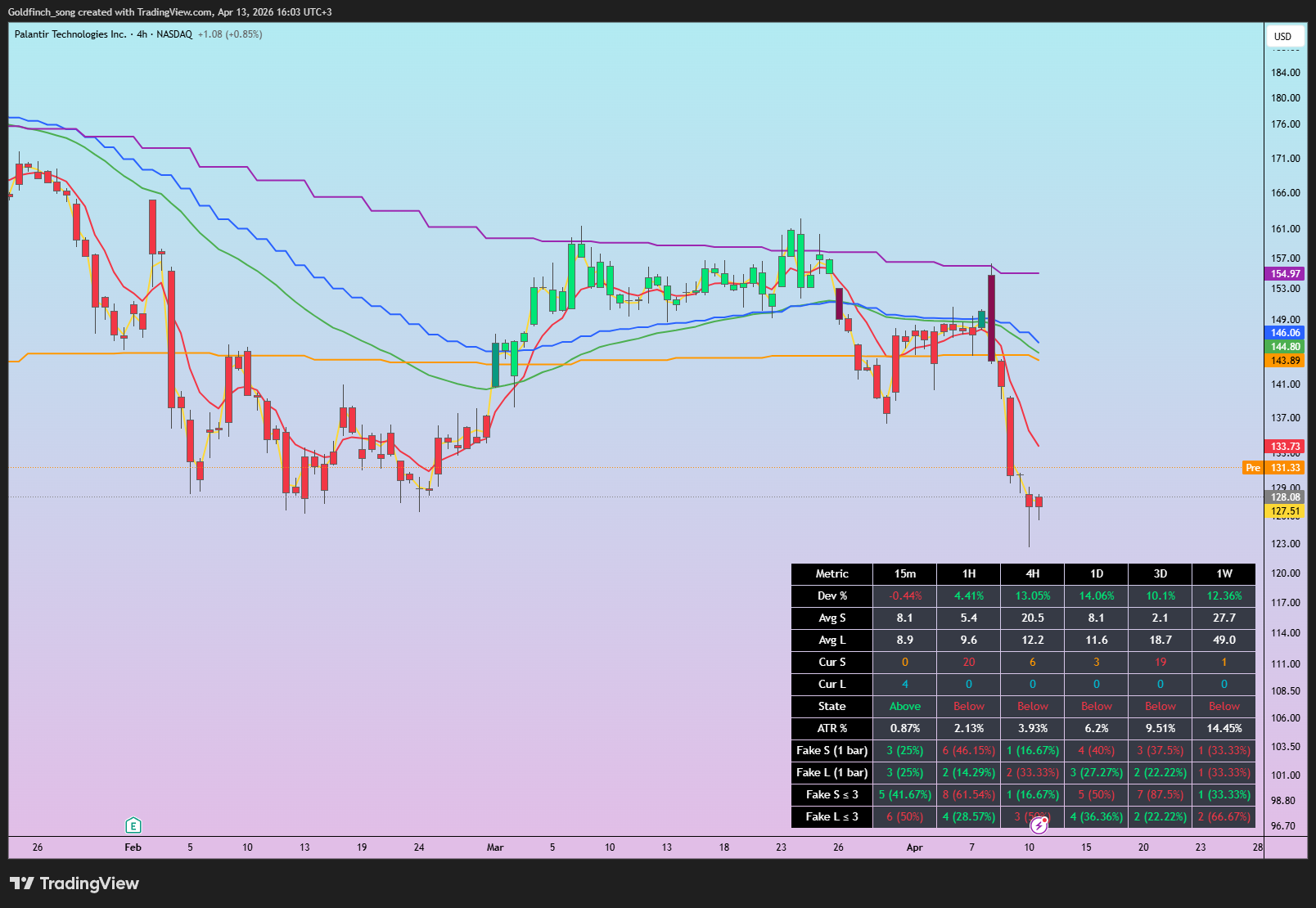Screen dimensions: 1316x908
Task: Select the yellow 127.51 price label
Action: pos(1285,511)
